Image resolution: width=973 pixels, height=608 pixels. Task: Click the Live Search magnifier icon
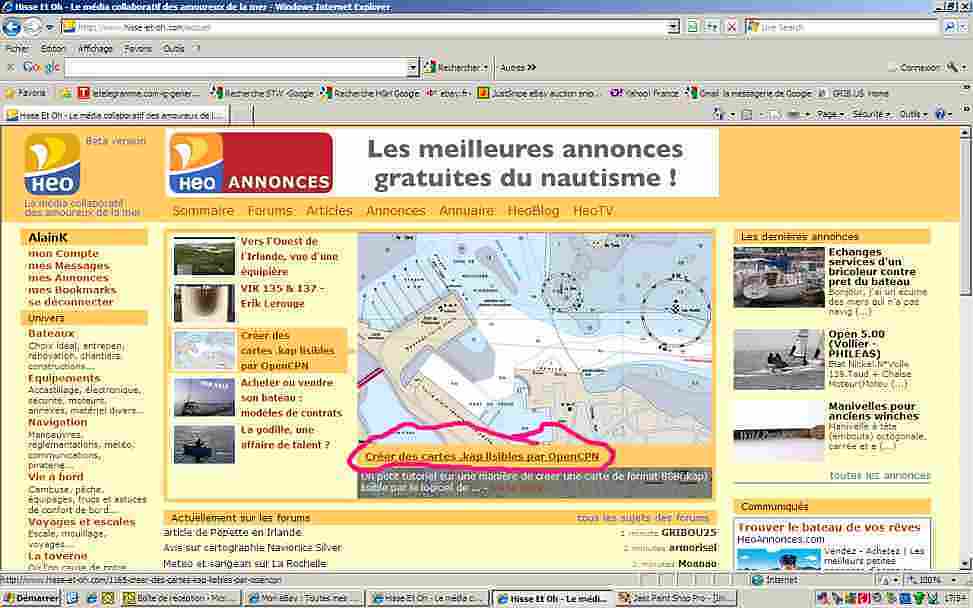[x=948, y=27]
